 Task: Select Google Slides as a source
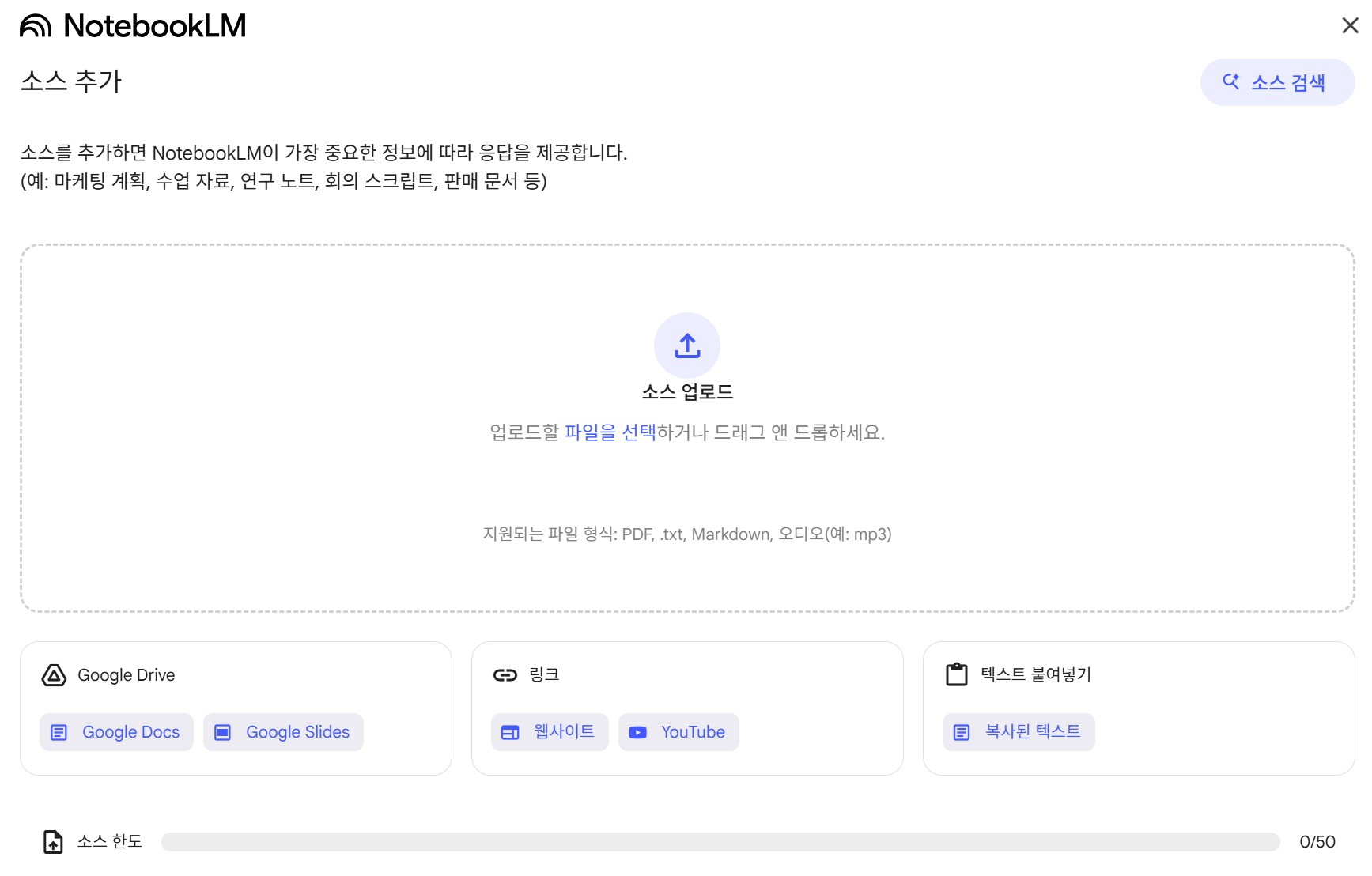coord(282,732)
